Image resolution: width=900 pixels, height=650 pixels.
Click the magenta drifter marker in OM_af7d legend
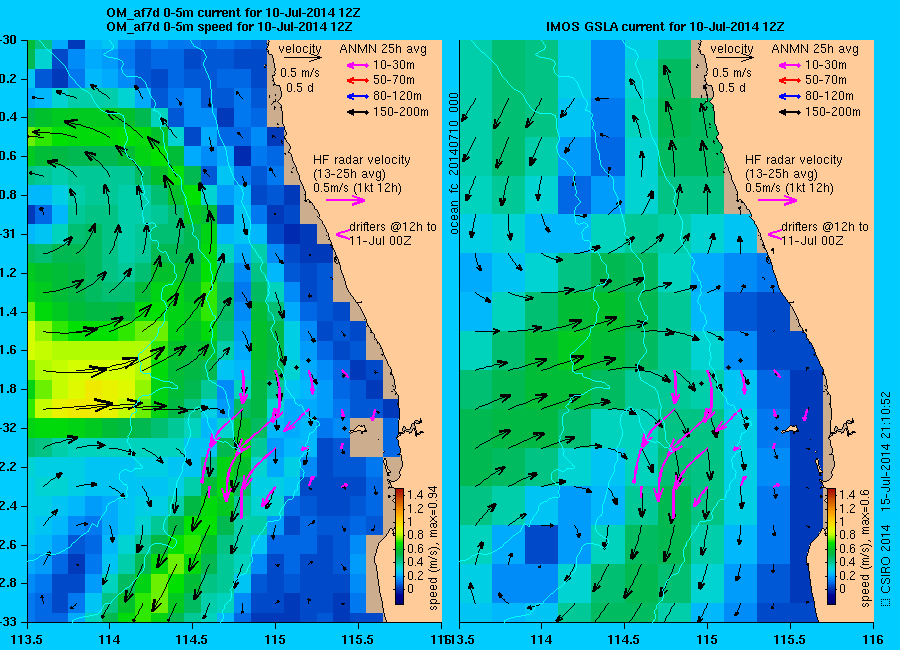point(343,234)
